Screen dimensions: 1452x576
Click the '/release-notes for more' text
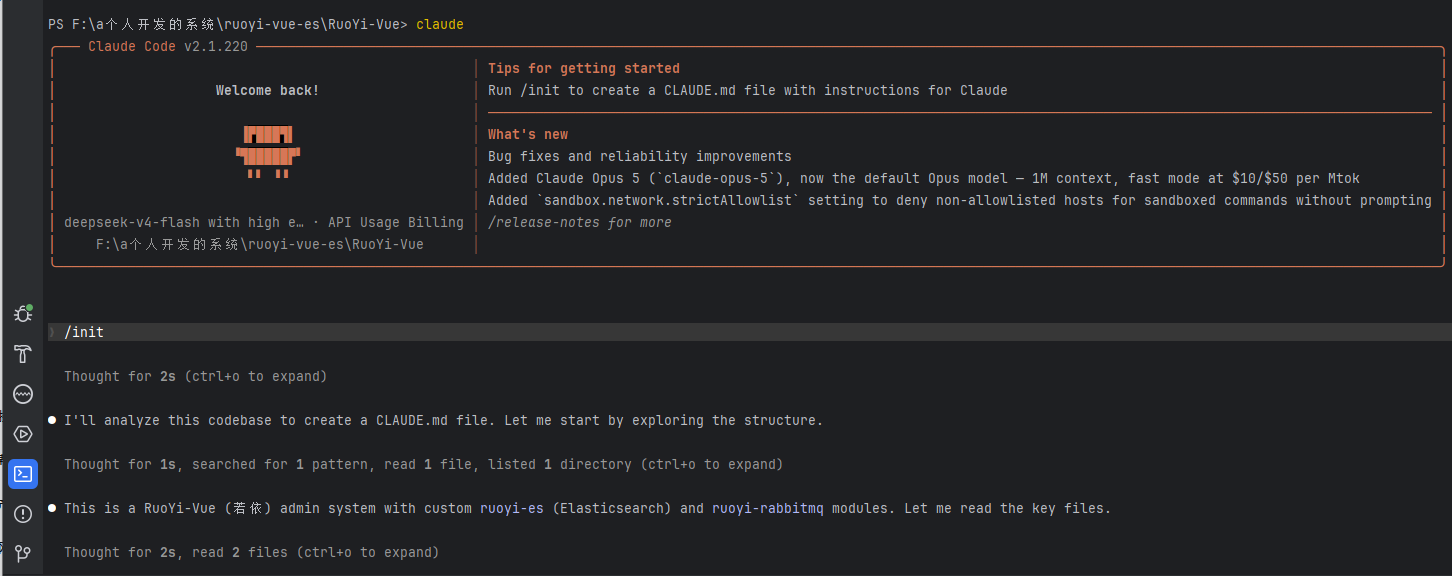point(579,223)
